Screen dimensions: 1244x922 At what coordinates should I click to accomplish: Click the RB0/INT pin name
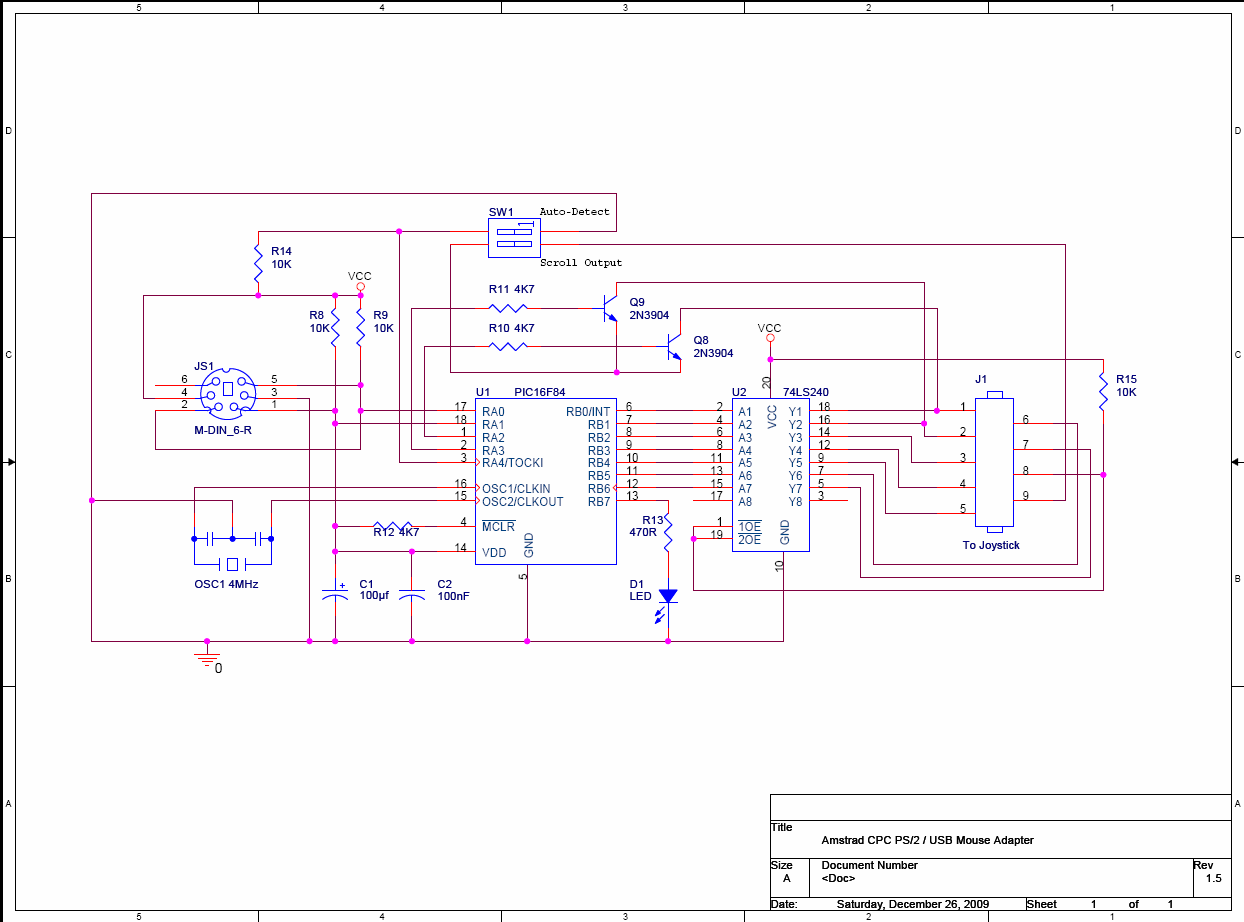tap(588, 411)
